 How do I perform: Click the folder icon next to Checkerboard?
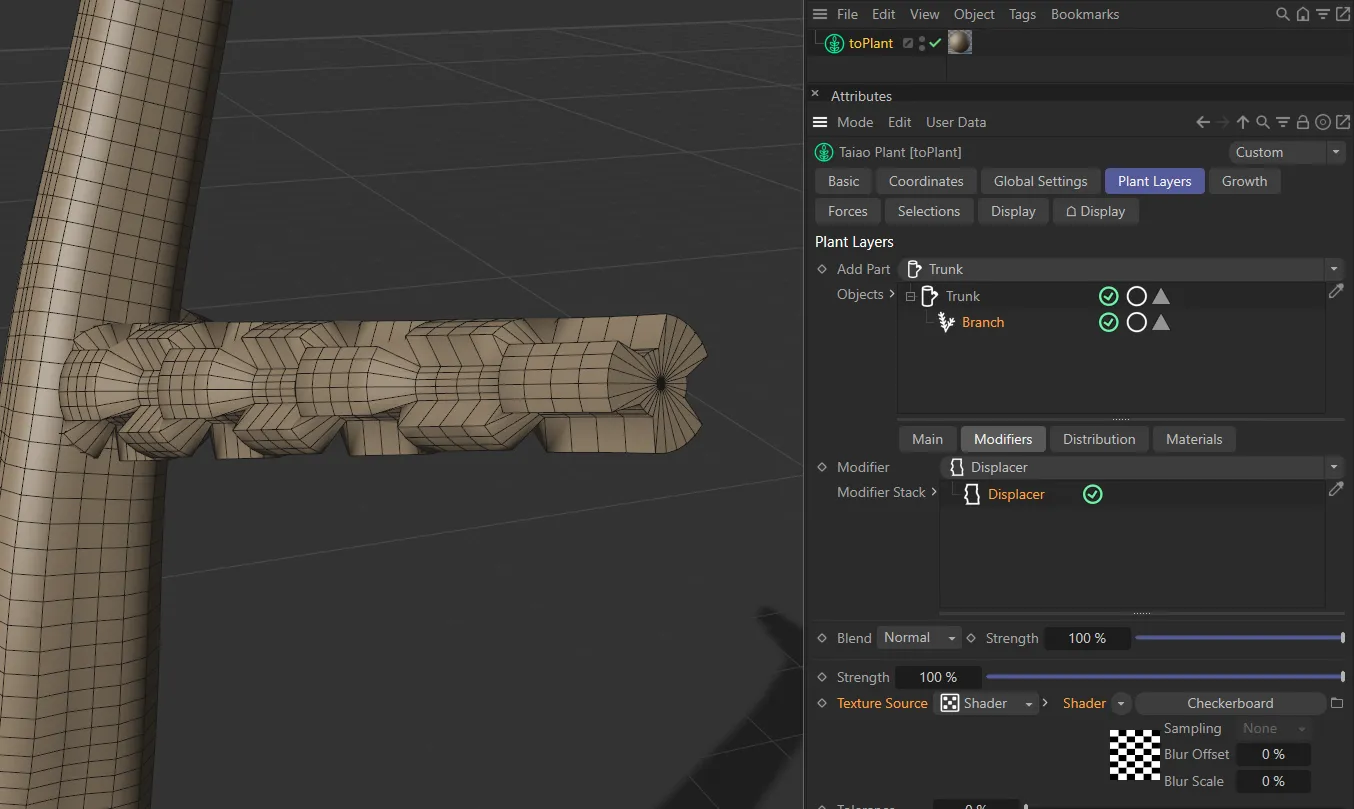pos(1337,704)
